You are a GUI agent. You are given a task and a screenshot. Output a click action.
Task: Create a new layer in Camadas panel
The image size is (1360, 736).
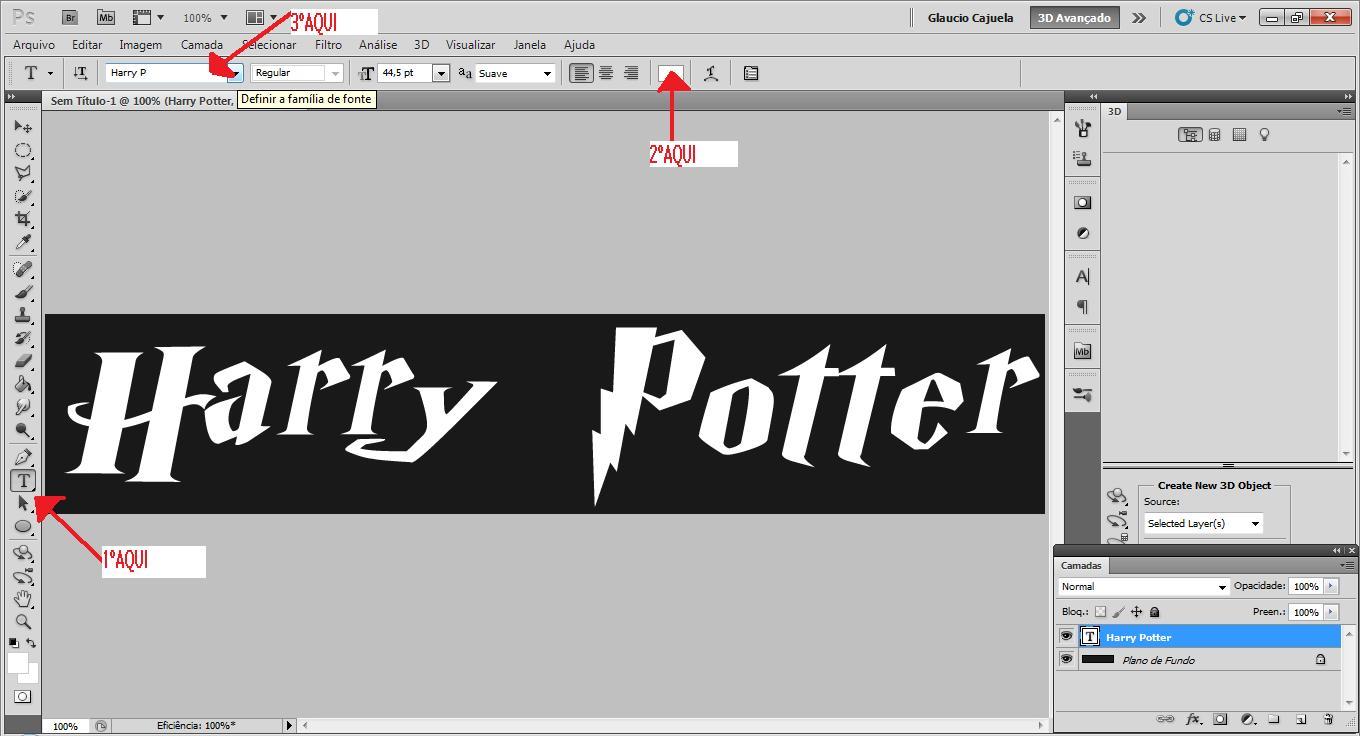tap(1301, 719)
